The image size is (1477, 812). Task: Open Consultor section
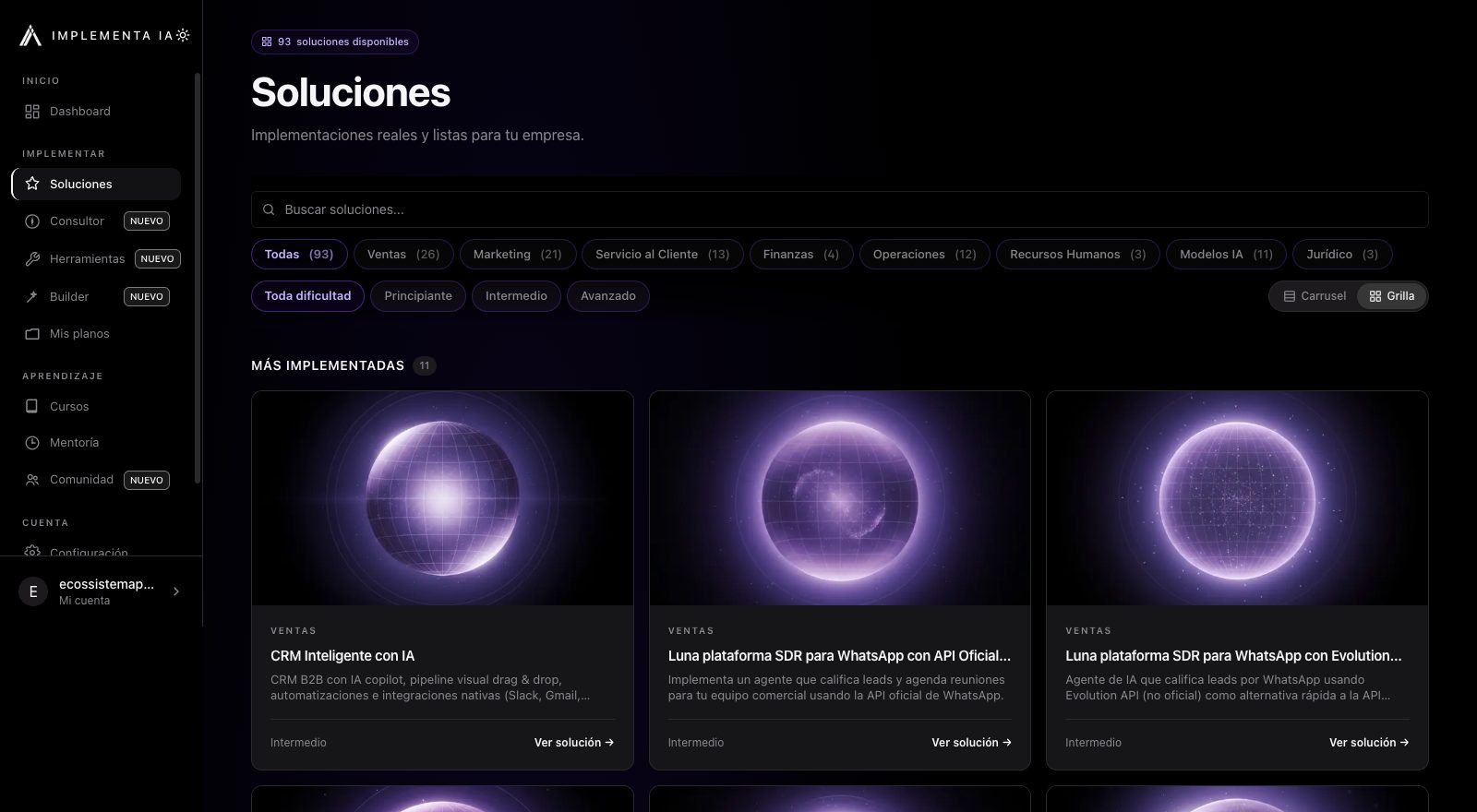[96, 221]
